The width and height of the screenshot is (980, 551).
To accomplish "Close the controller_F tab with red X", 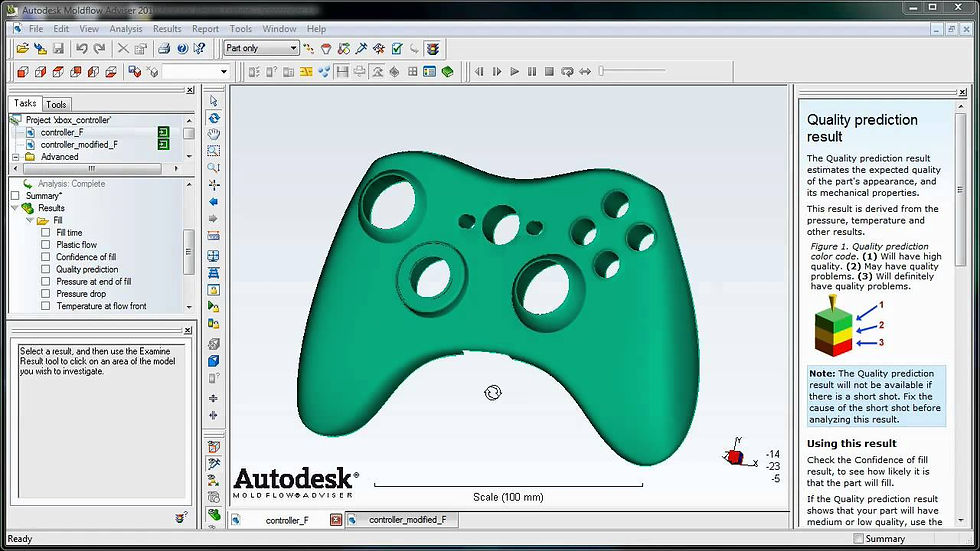I will (336, 520).
